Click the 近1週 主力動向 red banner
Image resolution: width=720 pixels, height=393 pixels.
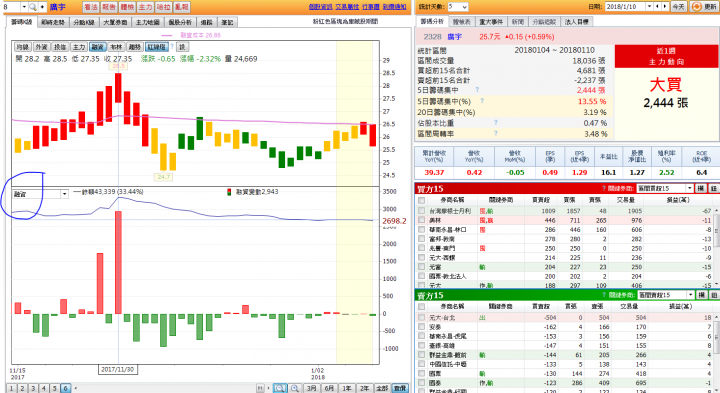[x=666, y=56]
